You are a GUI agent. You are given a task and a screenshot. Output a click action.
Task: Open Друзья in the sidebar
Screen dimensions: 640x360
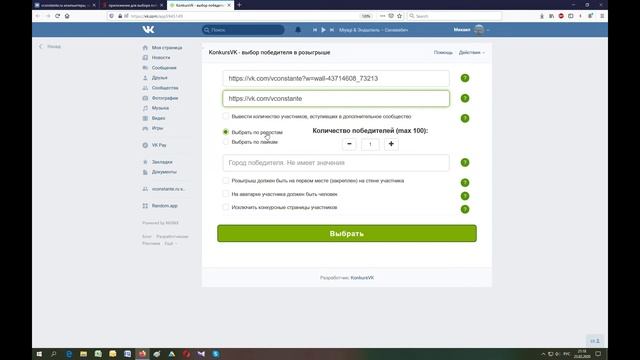(x=160, y=78)
